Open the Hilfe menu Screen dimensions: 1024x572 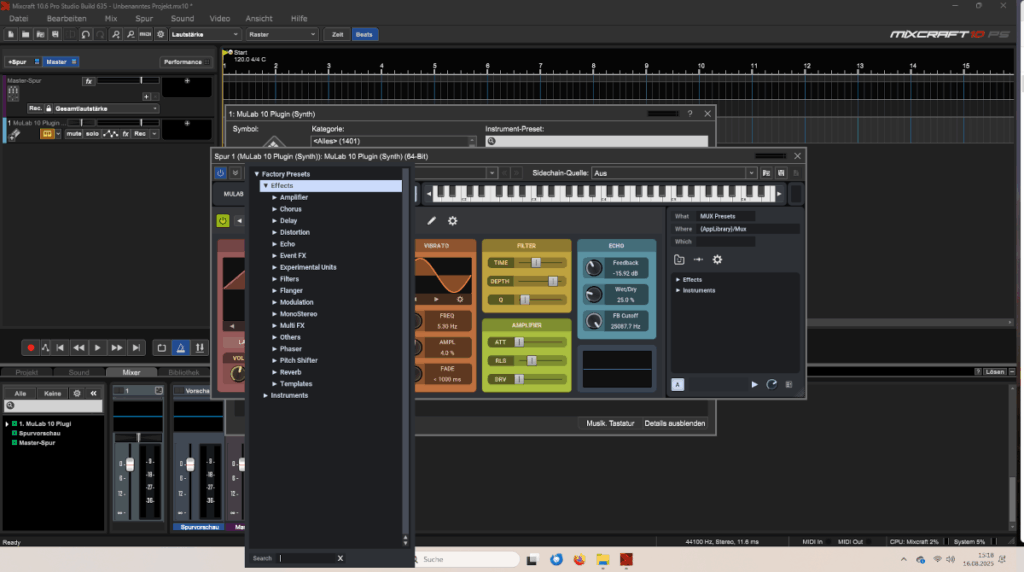[299, 18]
